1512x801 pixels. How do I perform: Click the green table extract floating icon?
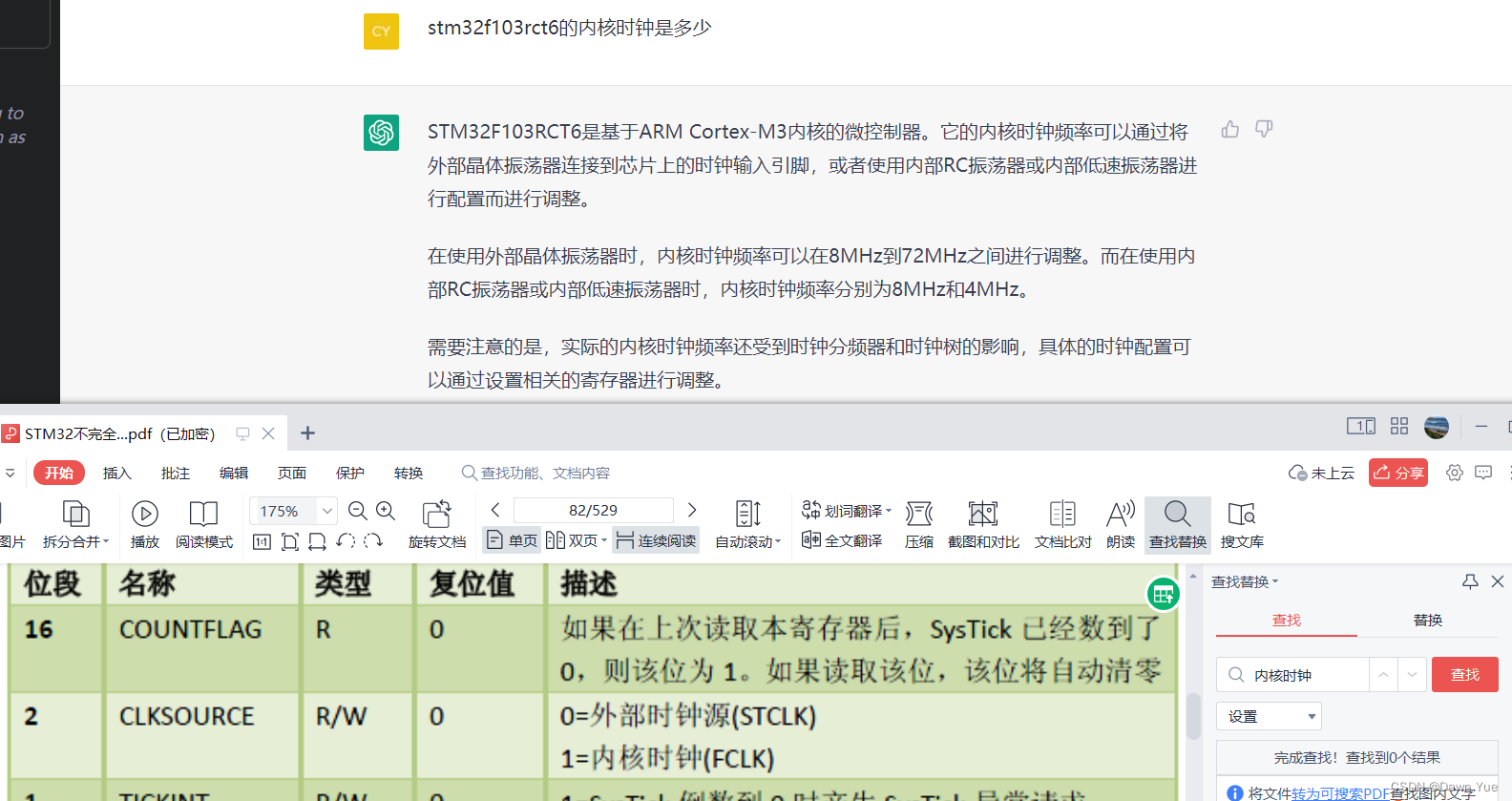(x=1163, y=595)
